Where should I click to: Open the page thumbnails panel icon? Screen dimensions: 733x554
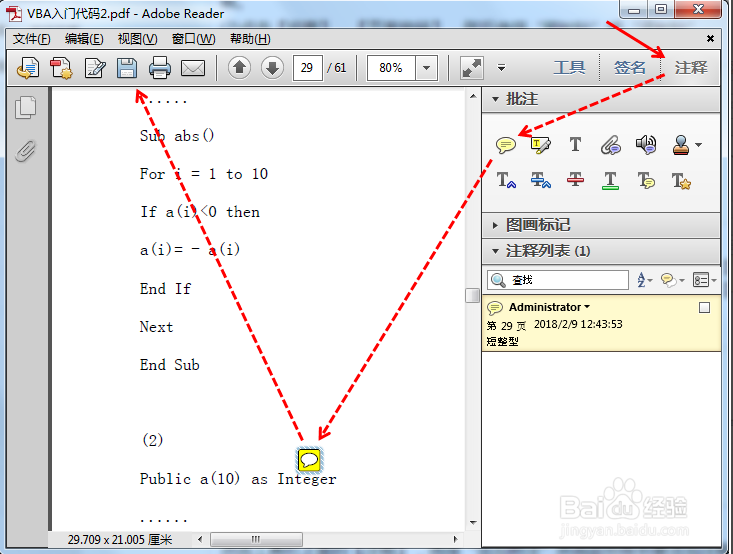26,108
